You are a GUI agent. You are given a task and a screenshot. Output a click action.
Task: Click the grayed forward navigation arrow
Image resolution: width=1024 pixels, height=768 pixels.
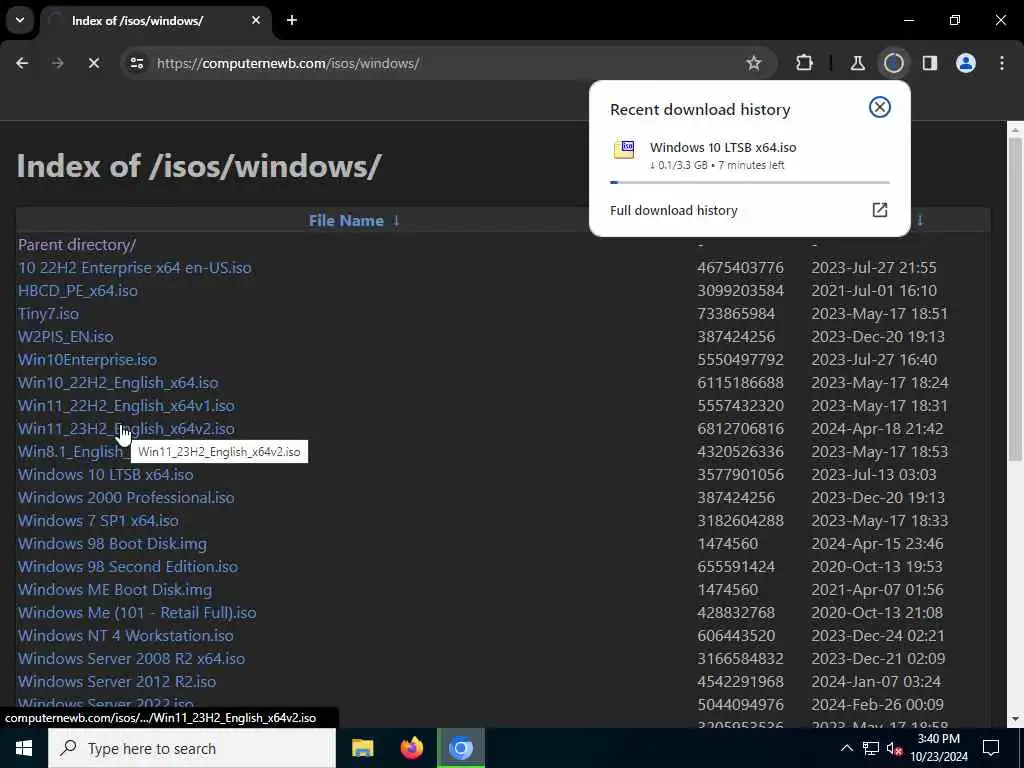pos(57,63)
